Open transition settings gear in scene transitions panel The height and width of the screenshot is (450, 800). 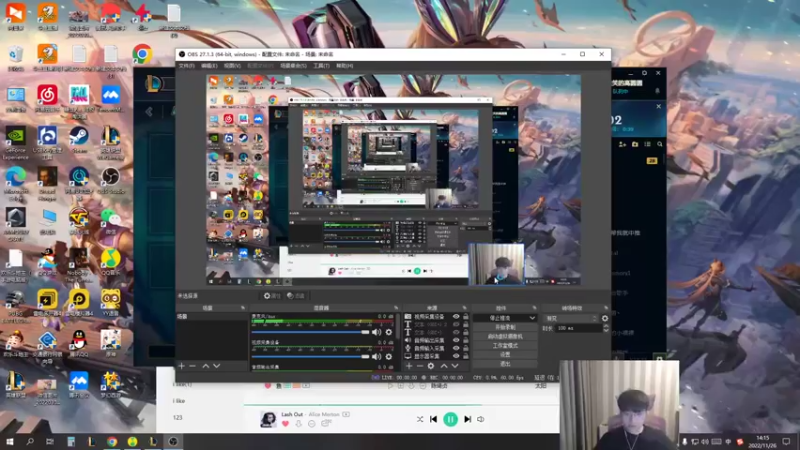[x=605, y=318]
